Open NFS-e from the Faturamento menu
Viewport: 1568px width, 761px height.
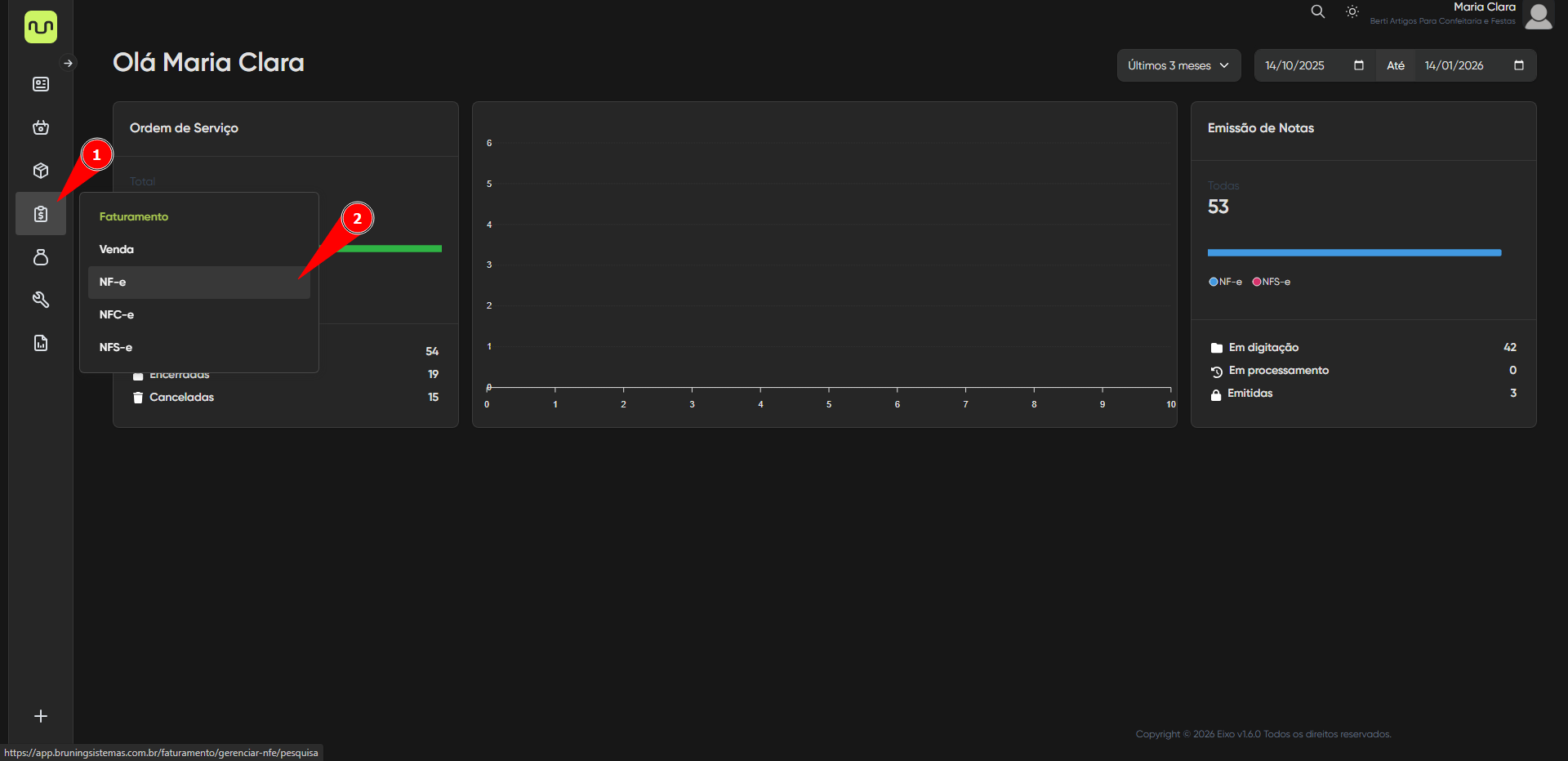(x=116, y=347)
